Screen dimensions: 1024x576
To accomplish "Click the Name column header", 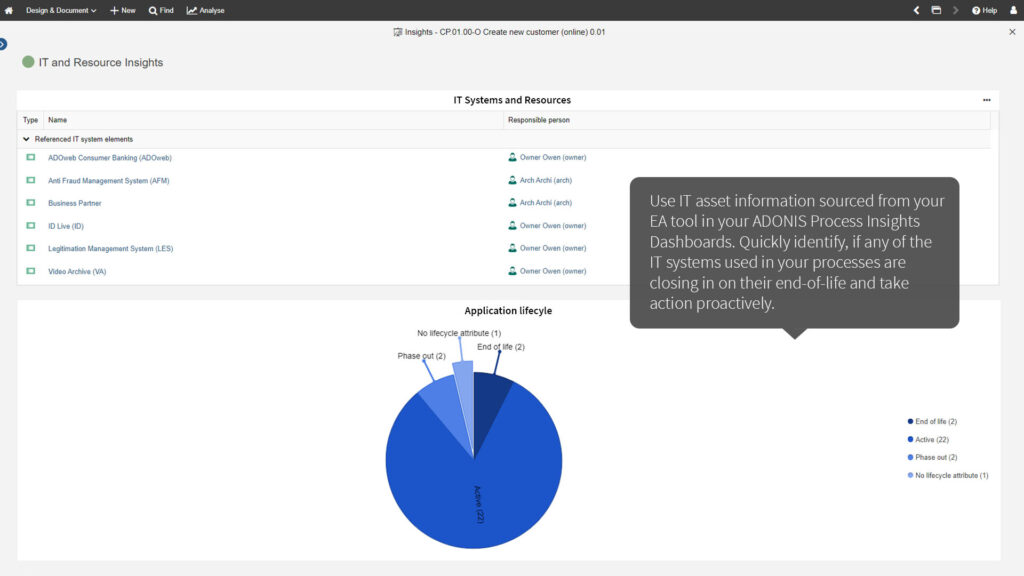I will tap(57, 119).
